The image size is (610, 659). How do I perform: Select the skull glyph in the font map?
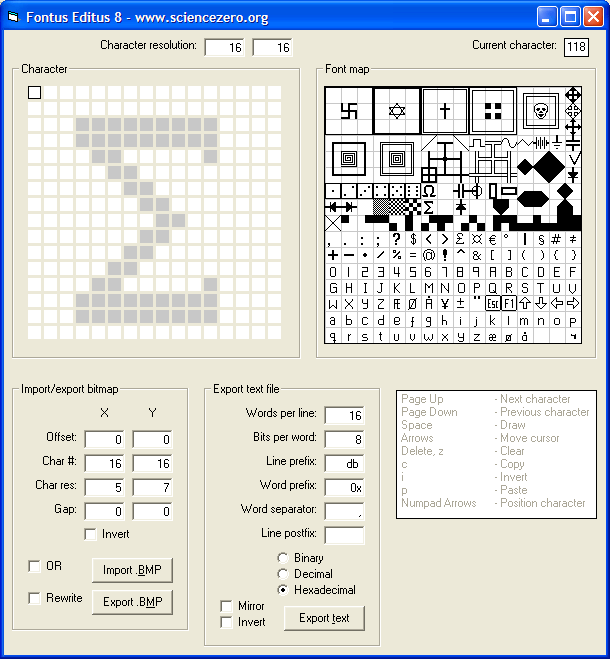point(541,110)
